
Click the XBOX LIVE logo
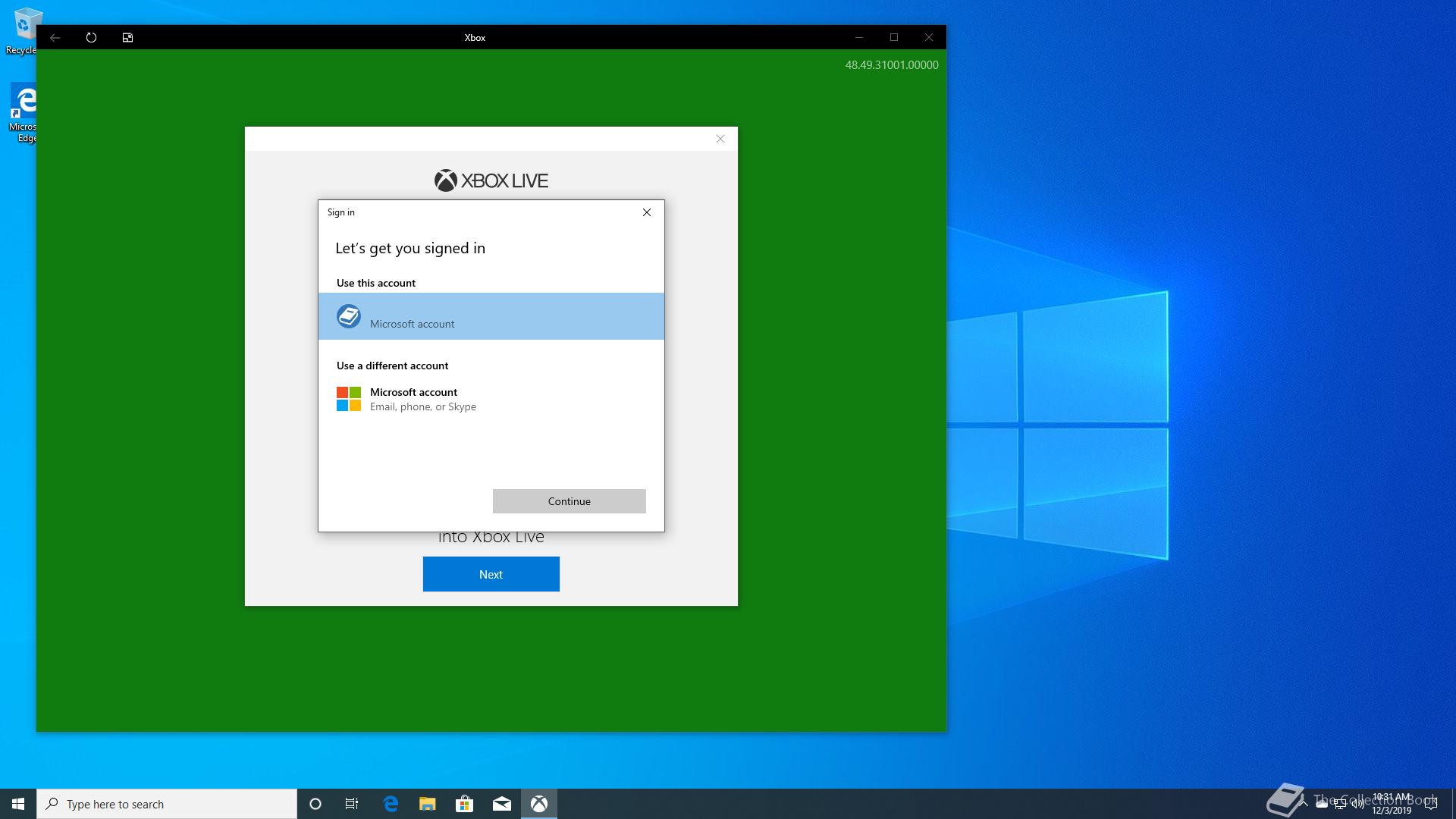491,180
